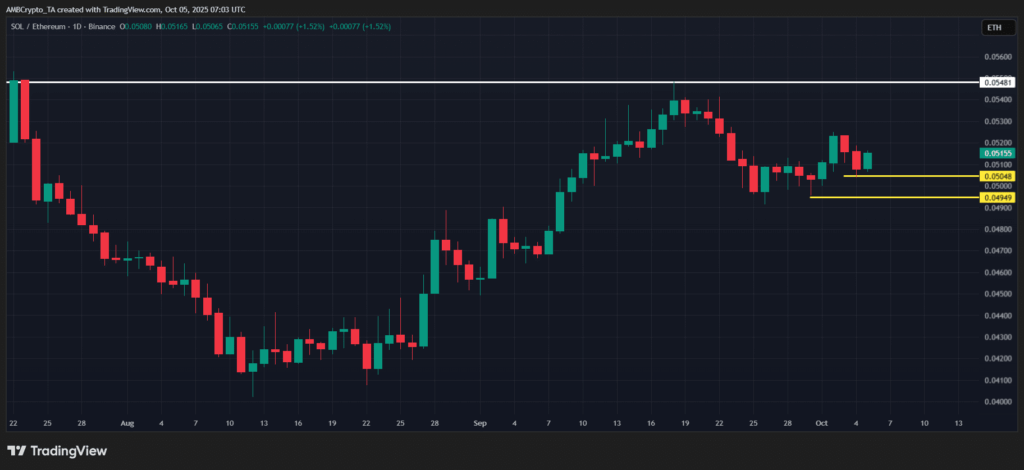Click the green 0.05155 current price tag

997,154
